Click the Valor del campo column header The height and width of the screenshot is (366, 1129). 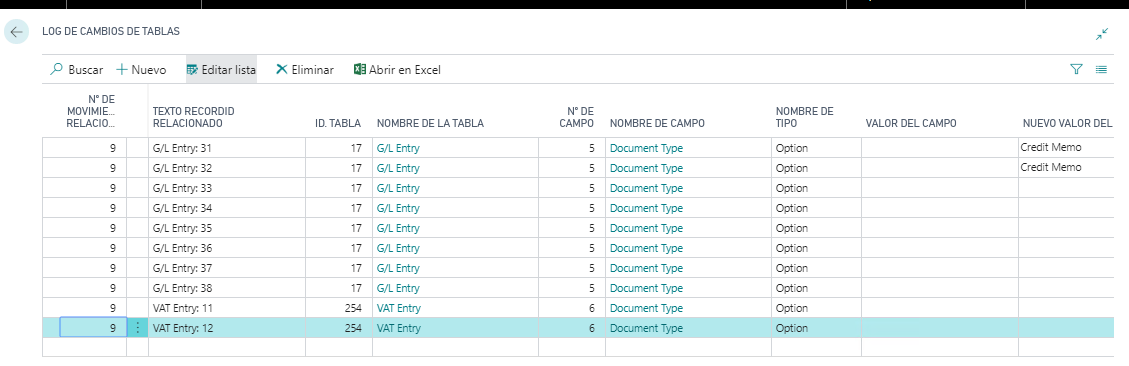[x=910, y=123]
